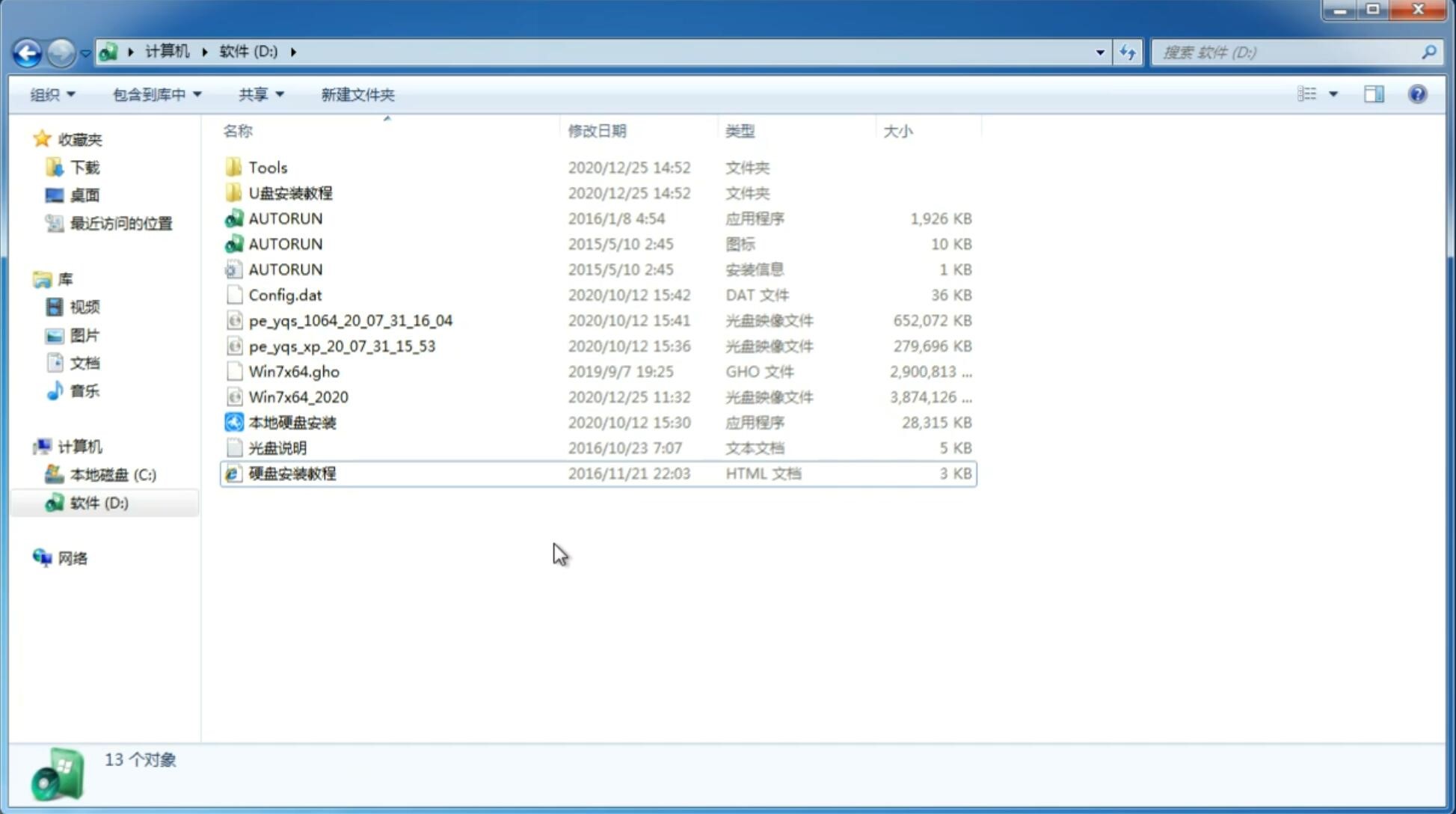The height and width of the screenshot is (814, 1456).
Task: Select 软件 (D:) drive in sidebar
Action: (x=99, y=503)
